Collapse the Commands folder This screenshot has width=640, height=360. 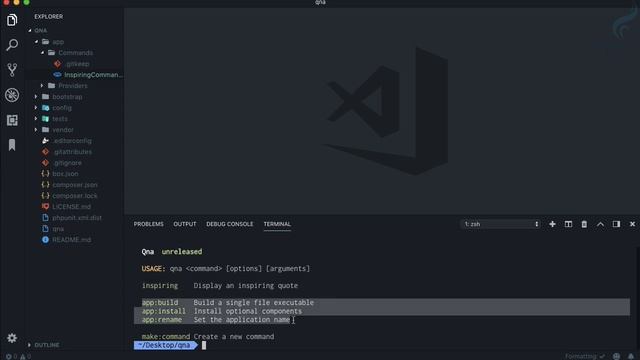(x=42, y=53)
